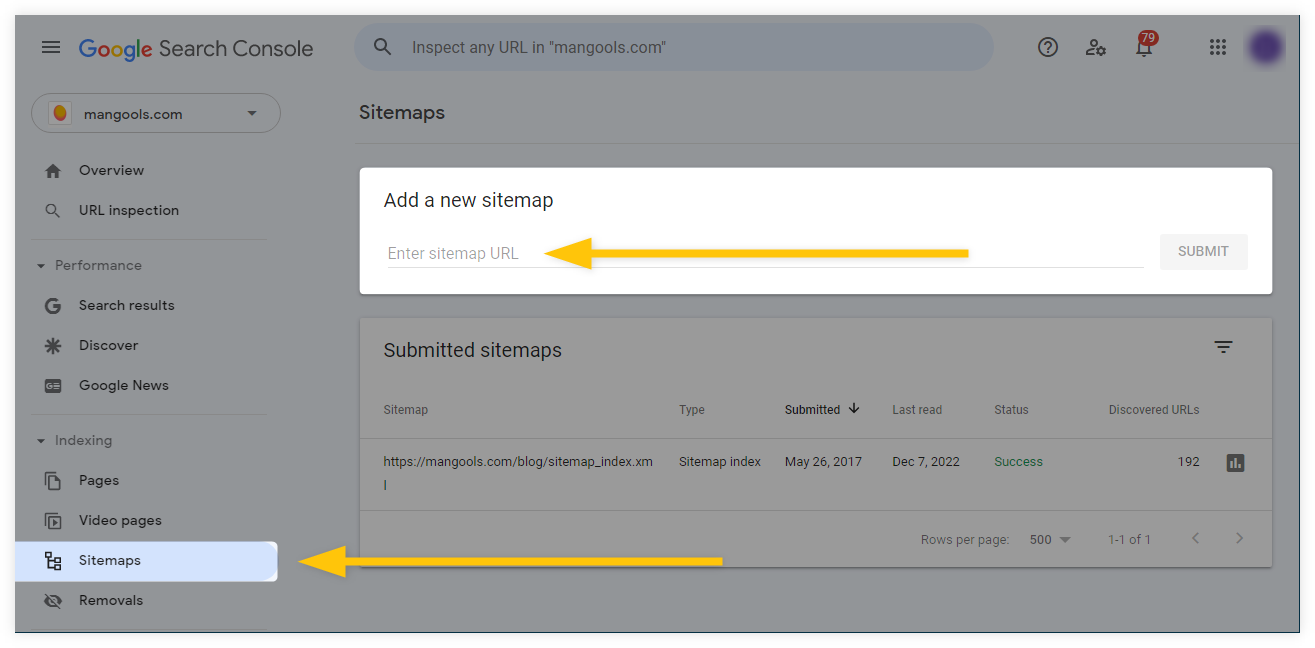
Task: Focus the Enter sitemap URL field
Action: (765, 253)
